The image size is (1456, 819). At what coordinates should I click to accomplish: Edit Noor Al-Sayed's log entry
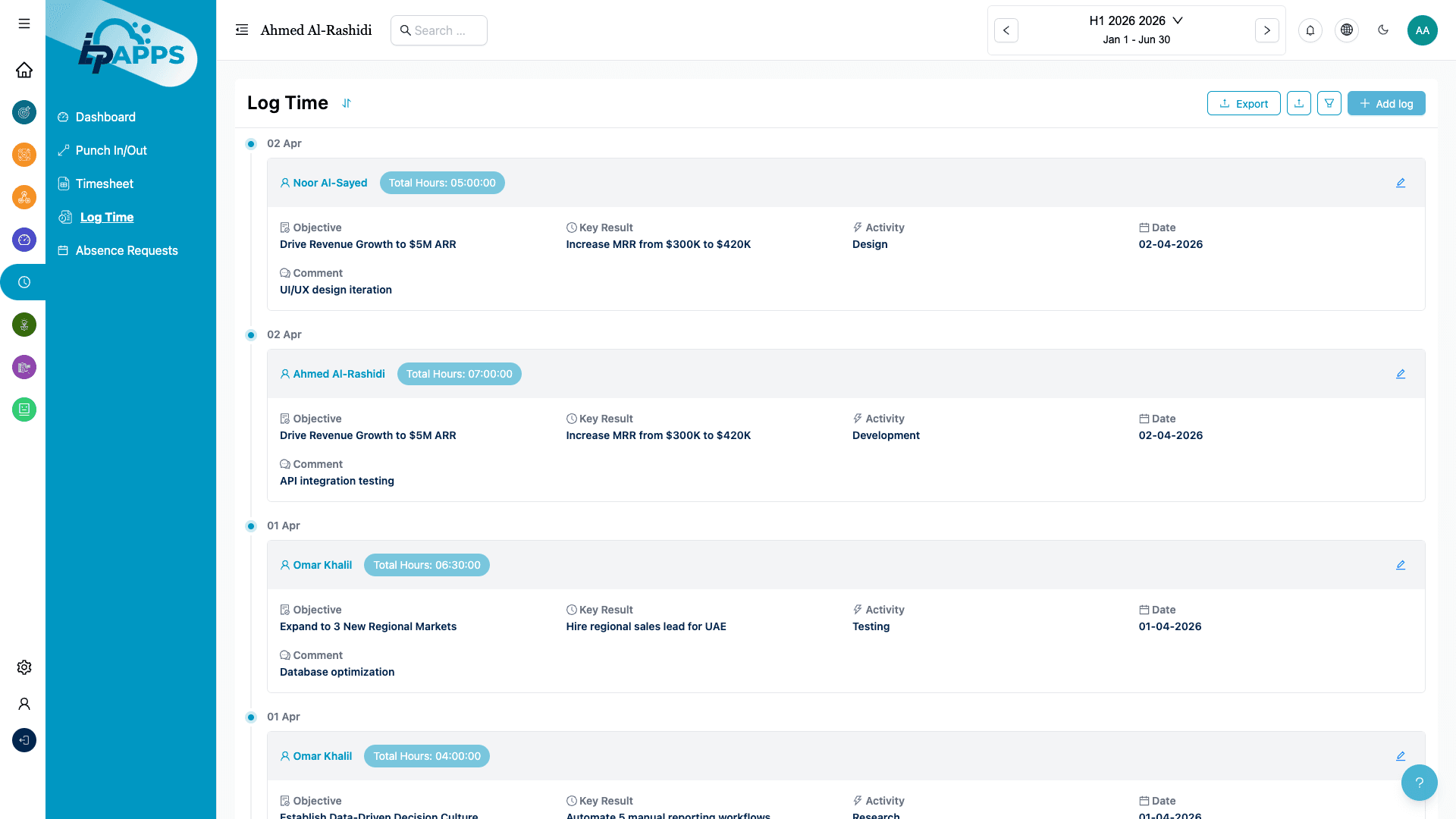point(1400,183)
